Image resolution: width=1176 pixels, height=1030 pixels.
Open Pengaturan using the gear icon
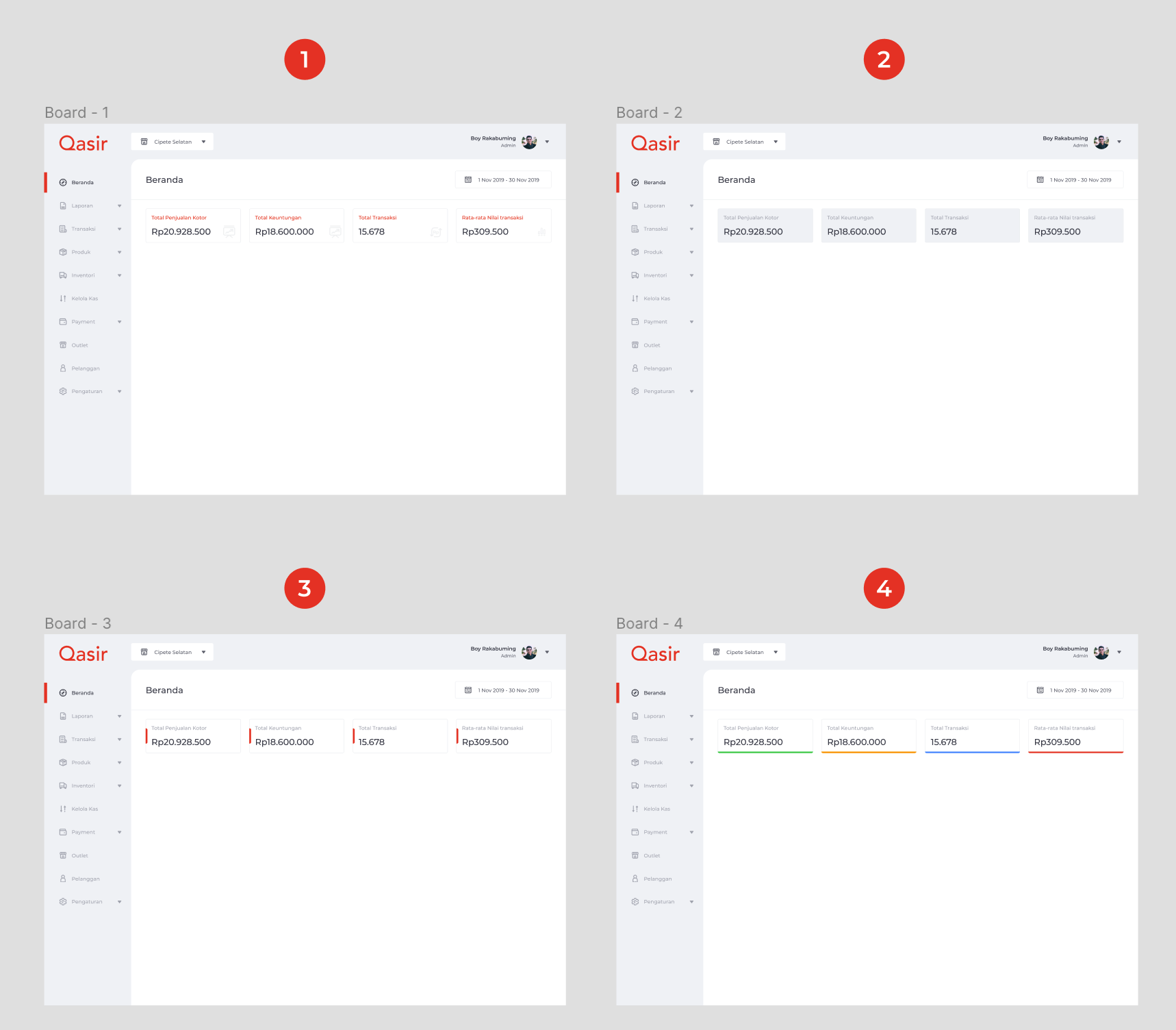click(63, 391)
